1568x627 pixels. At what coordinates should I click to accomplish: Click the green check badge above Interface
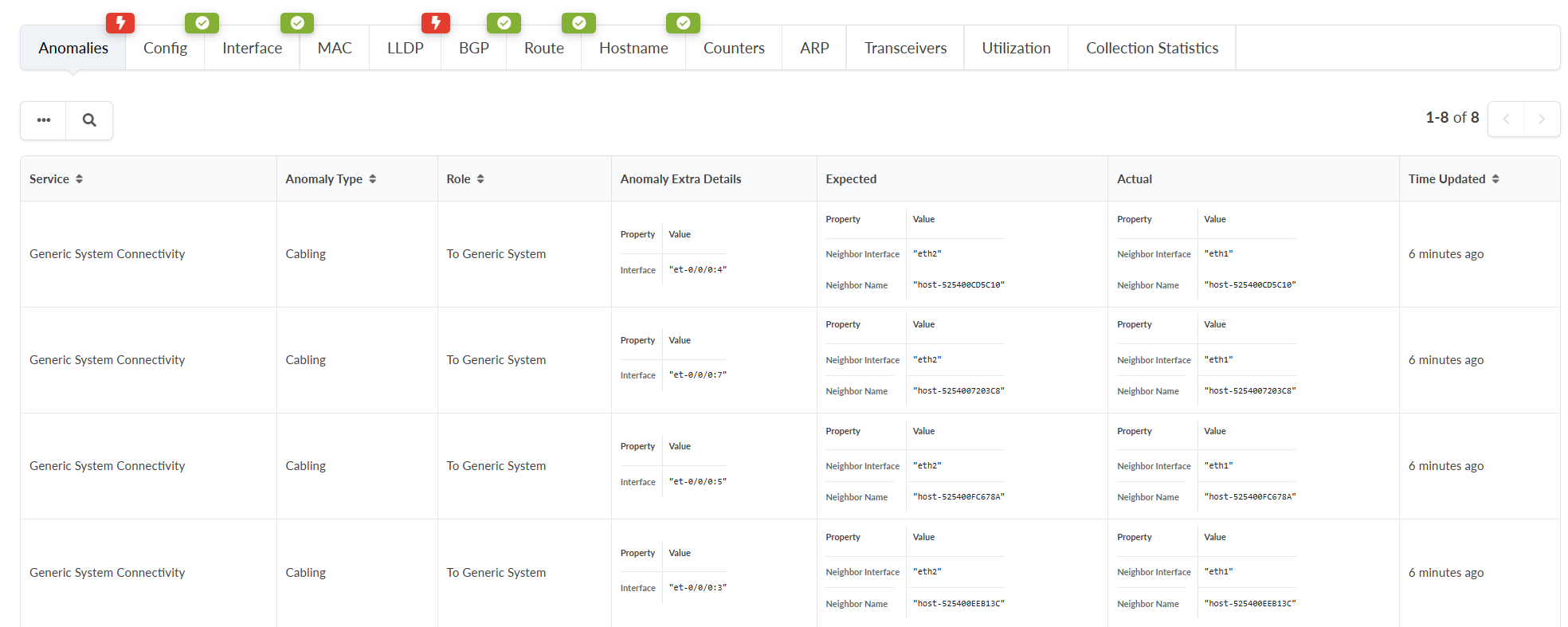[x=297, y=23]
